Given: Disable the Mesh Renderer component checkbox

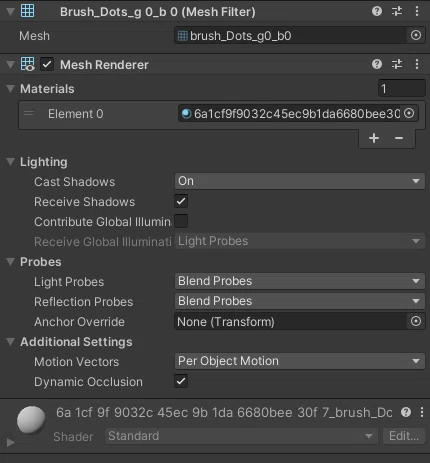Looking at the screenshot, I should point(47,64).
